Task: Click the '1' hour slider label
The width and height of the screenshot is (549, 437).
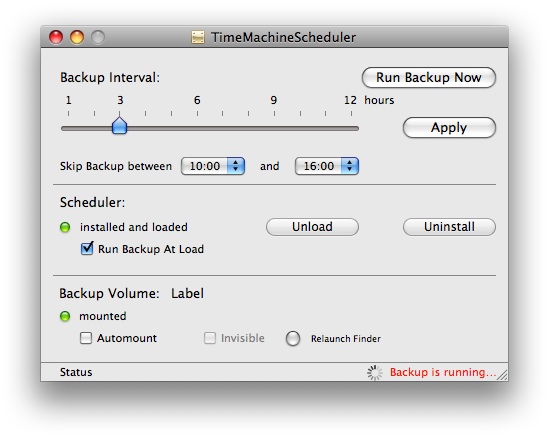Action: [x=69, y=100]
